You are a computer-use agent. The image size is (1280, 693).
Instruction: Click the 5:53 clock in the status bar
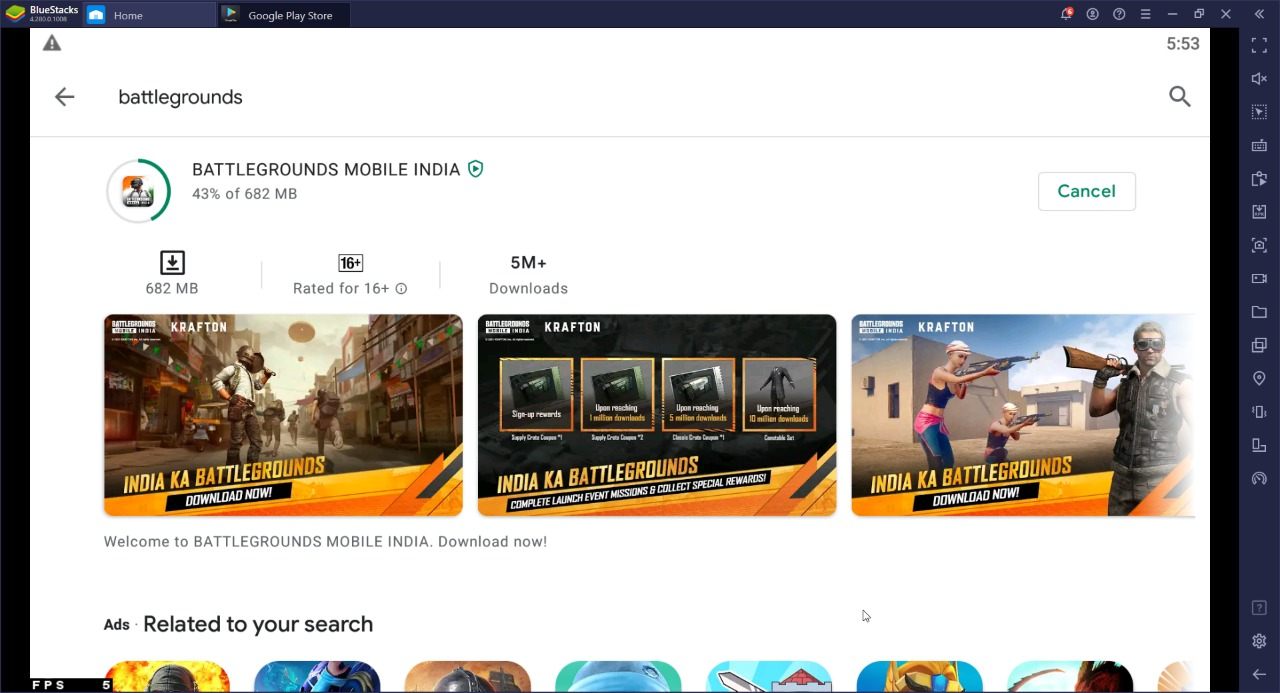(1183, 44)
